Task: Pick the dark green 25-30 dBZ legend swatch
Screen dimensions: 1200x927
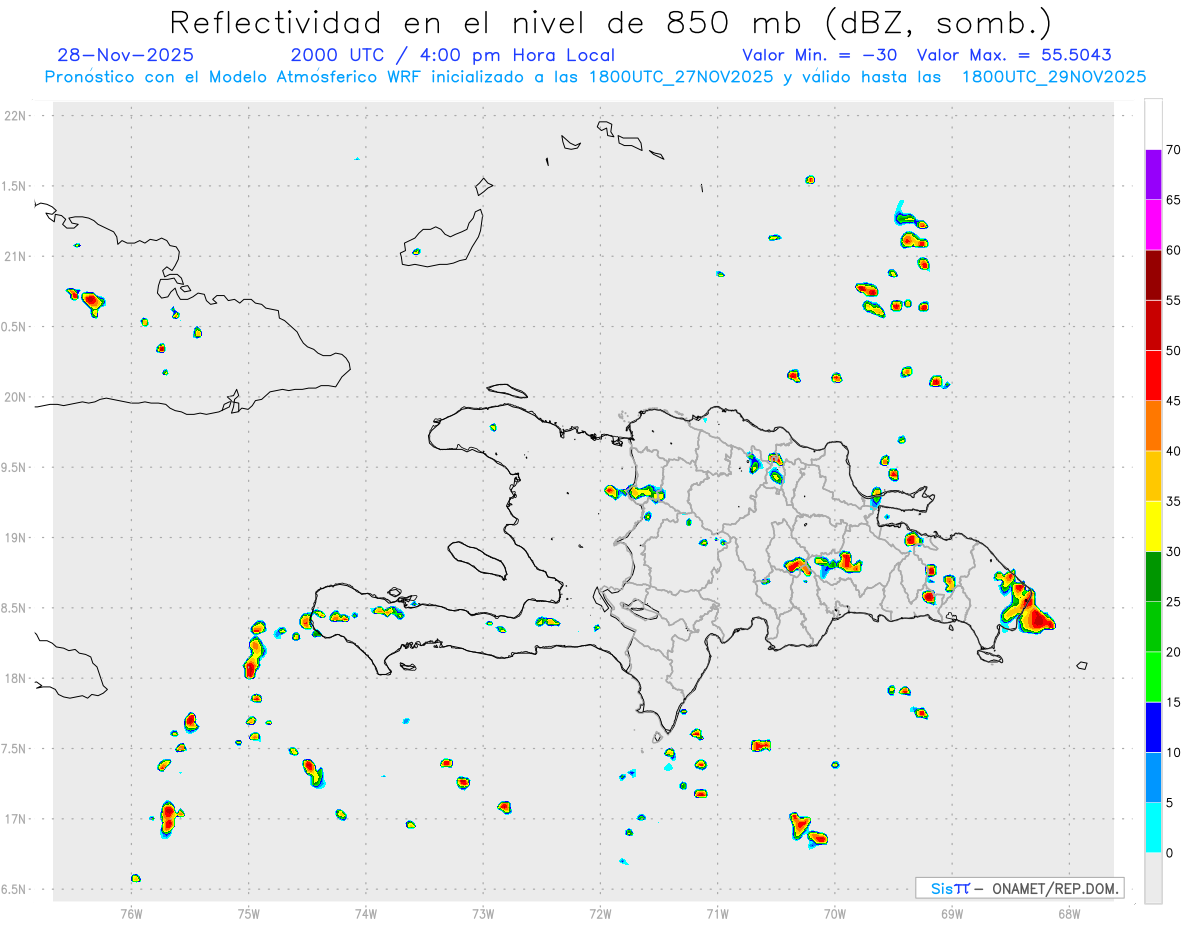Action: tap(1153, 577)
